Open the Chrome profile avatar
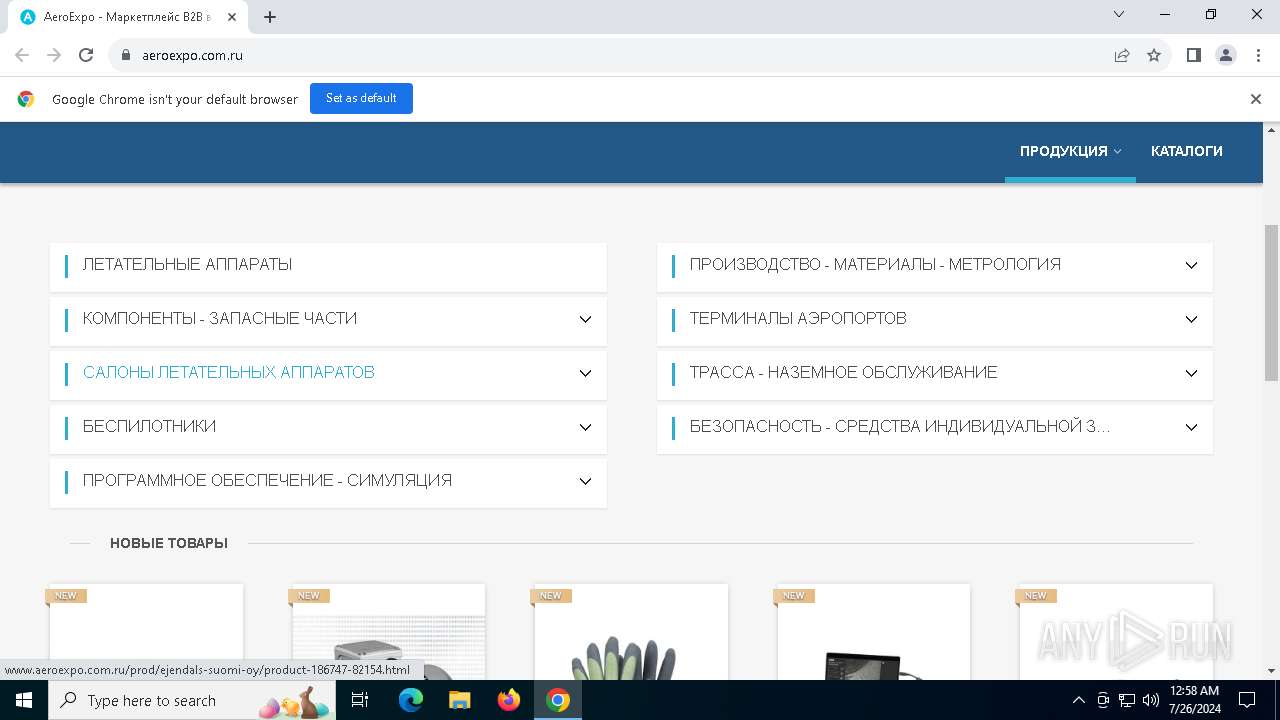The image size is (1280, 720). [x=1226, y=55]
